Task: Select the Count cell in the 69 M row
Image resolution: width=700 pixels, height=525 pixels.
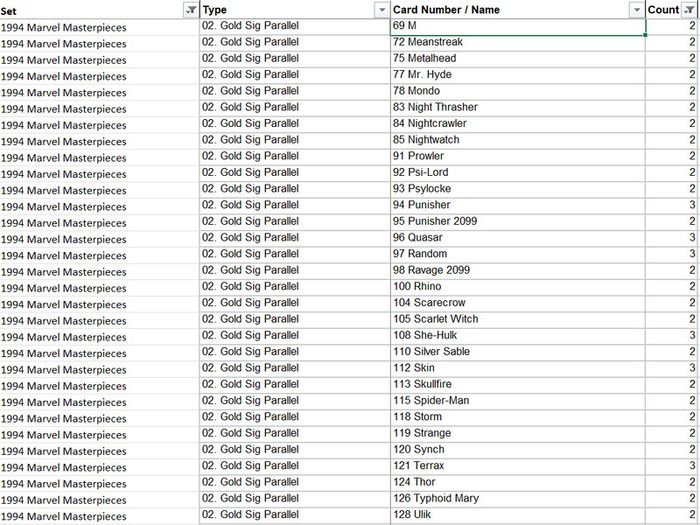Action: pyautogui.click(x=672, y=26)
